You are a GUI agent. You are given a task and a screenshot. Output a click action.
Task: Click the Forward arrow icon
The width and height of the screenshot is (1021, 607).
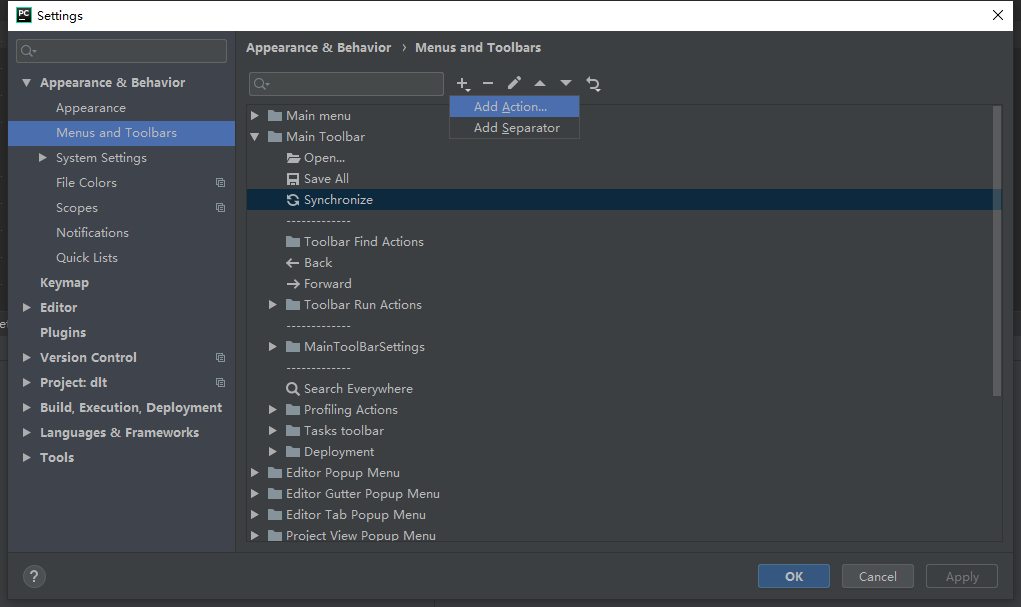(293, 284)
